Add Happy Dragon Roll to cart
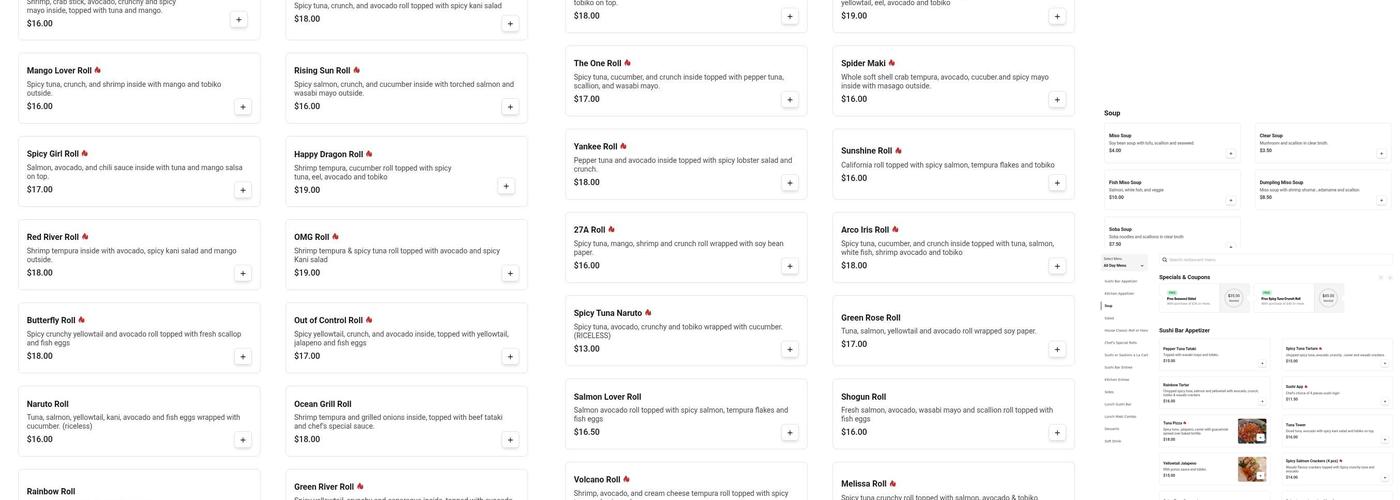The width and height of the screenshot is (1400, 500). coord(506,186)
